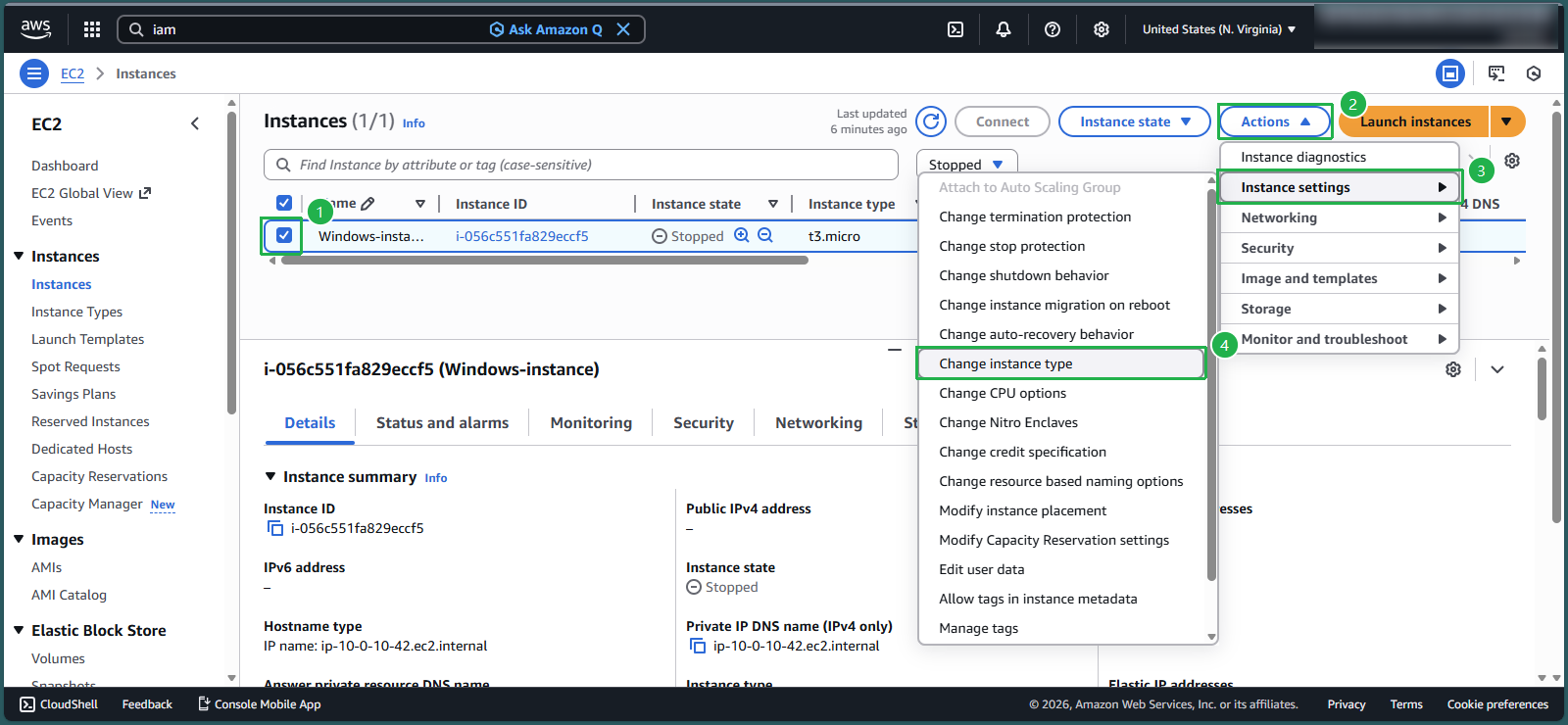Open the Networking submenu
The height and width of the screenshot is (725, 1568).
coord(1340,217)
